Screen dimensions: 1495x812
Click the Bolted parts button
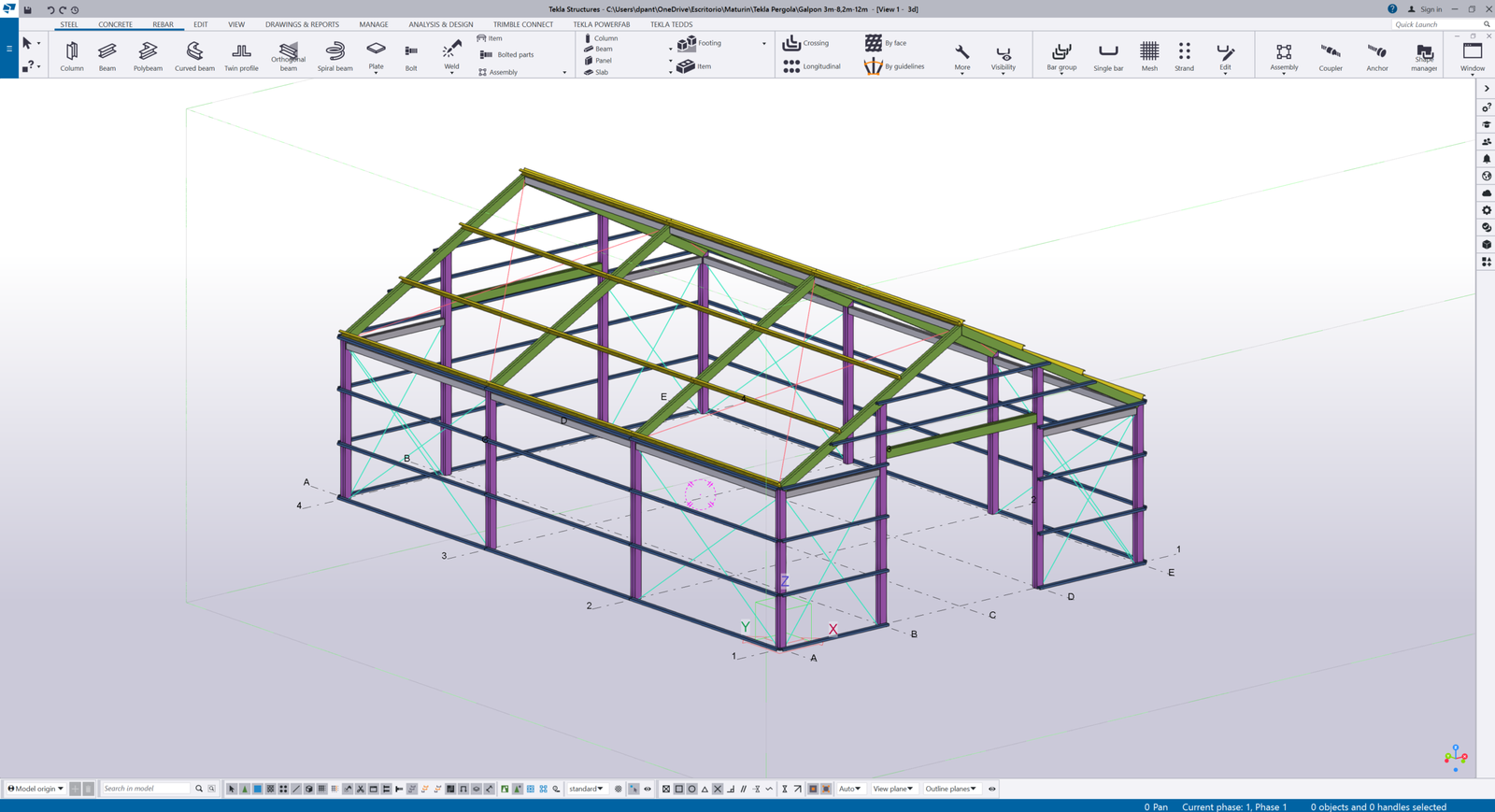(x=507, y=55)
